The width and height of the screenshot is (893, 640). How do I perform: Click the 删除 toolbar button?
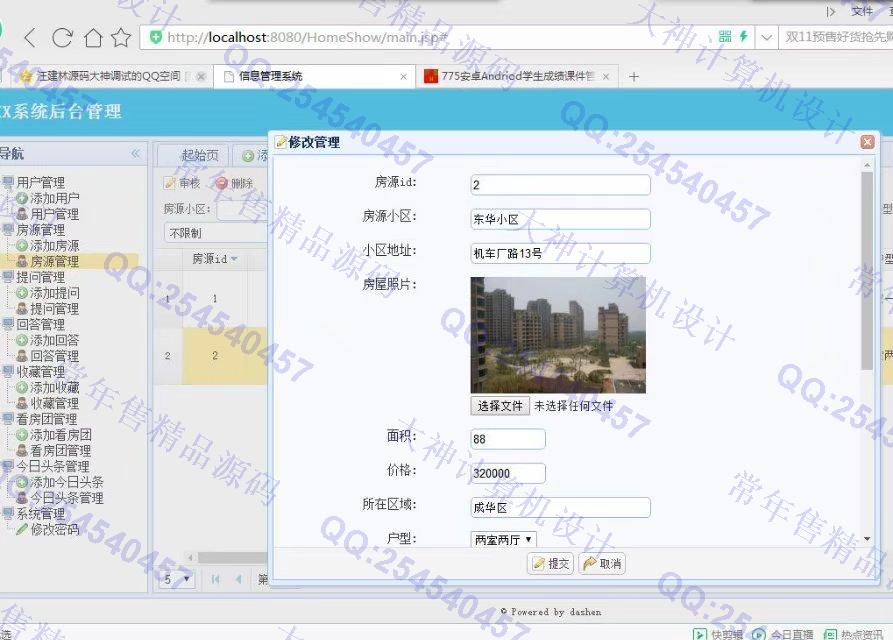coord(234,183)
